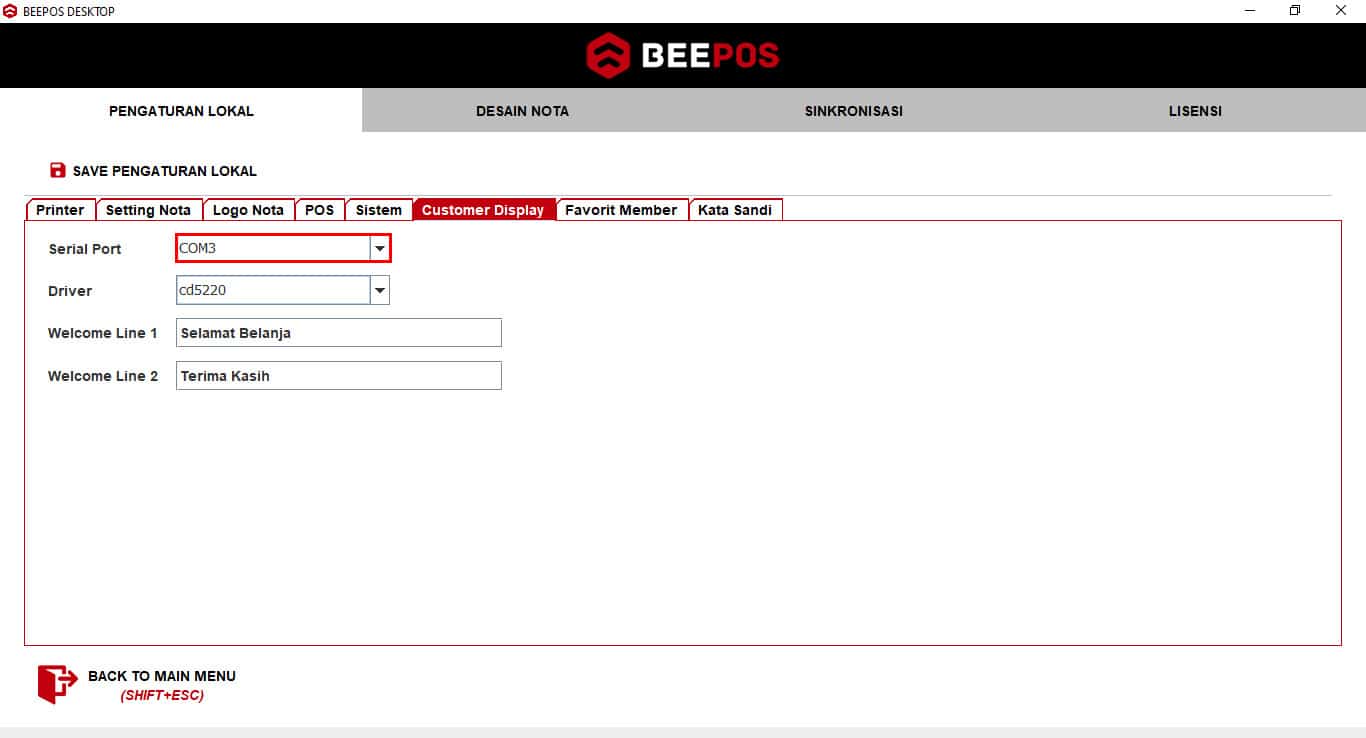Select the COM3 serial port combo box
The height and width of the screenshot is (738, 1366).
click(283, 248)
